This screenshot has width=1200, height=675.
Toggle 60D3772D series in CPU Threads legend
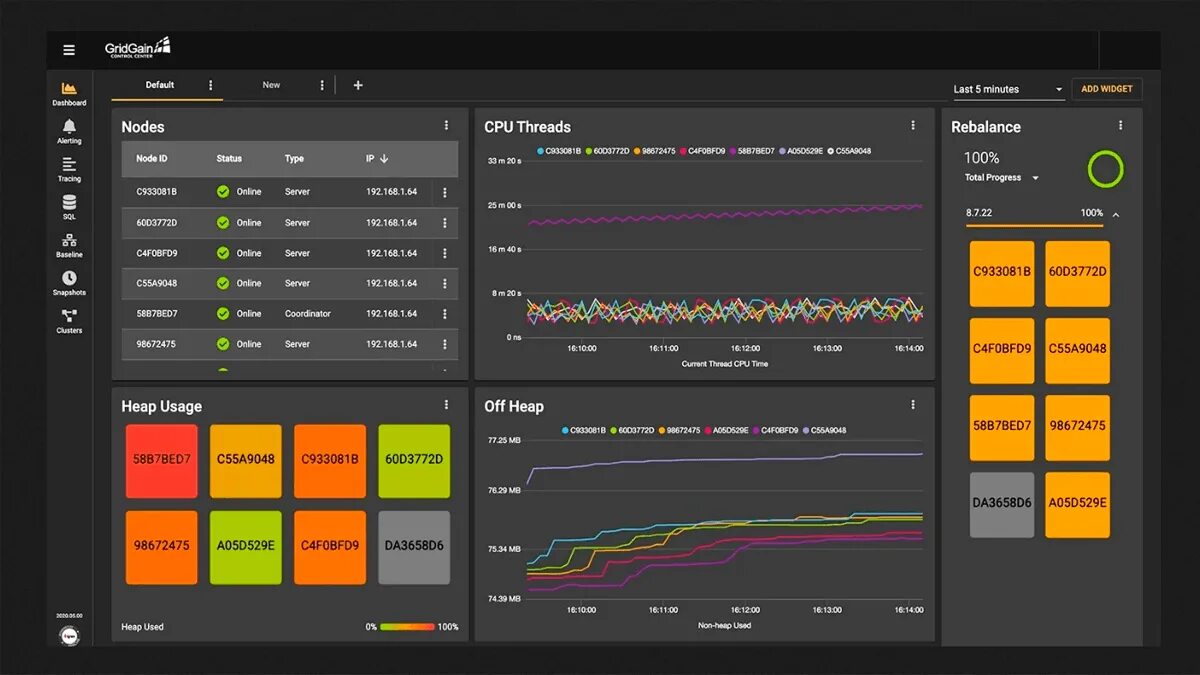tap(607, 151)
